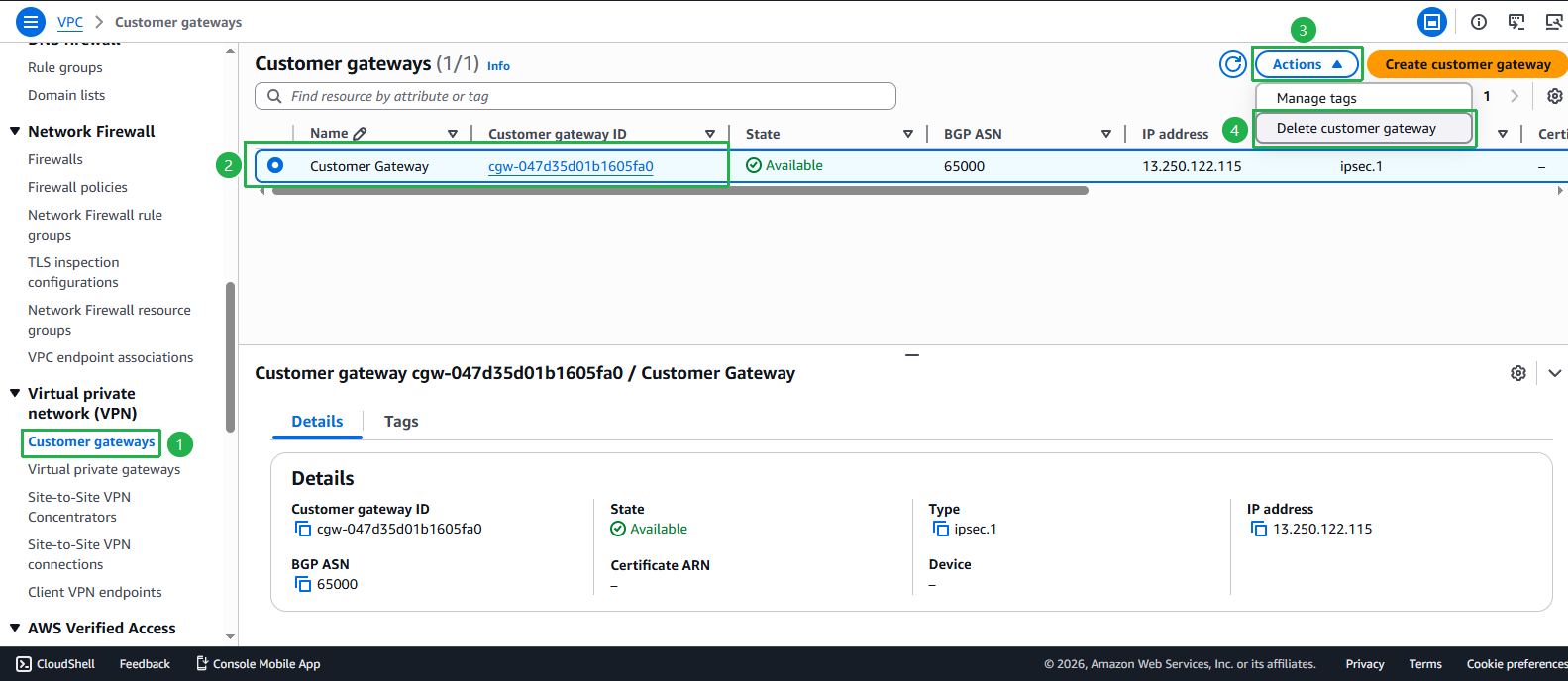Click search magnifier icon in filter box
Screen dimensions: 1568x681
coord(274,96)
